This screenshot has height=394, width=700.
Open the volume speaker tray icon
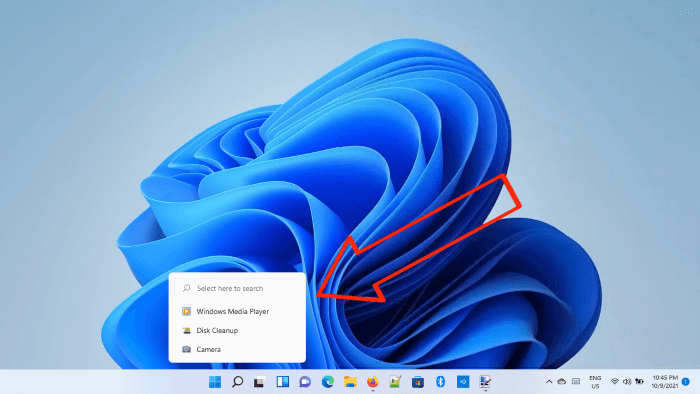point(627,382)
